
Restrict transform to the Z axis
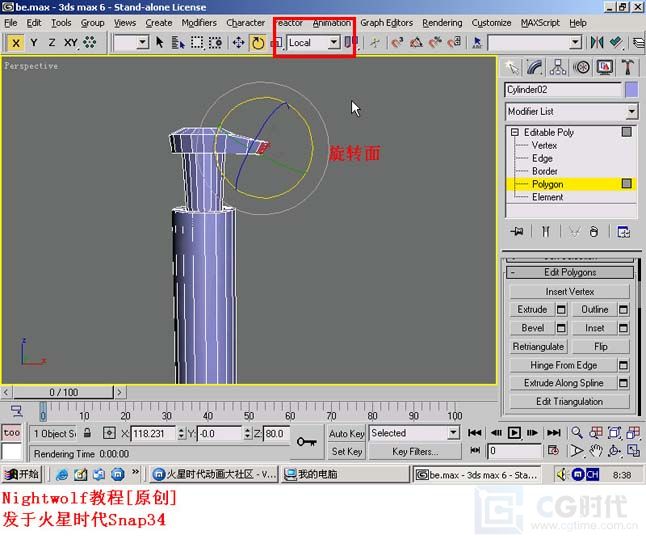click(52, 43)
